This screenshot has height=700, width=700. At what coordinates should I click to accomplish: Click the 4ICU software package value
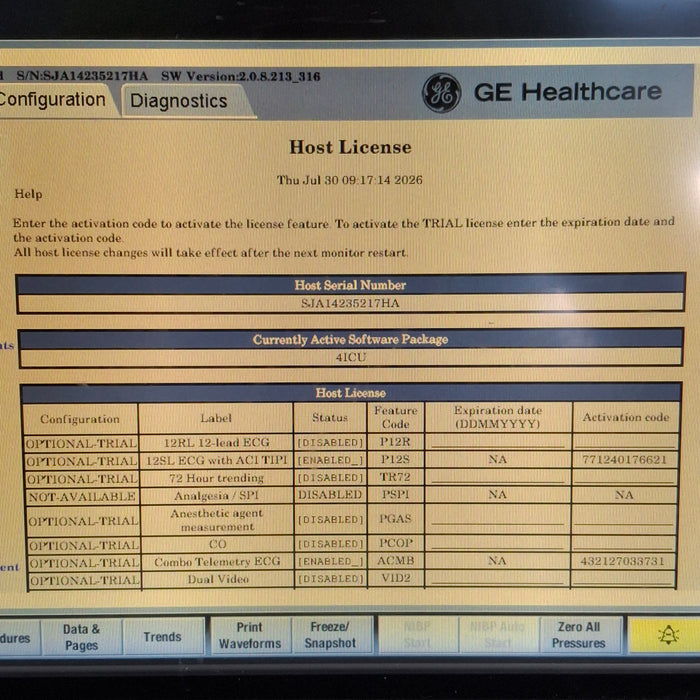(x=351, y=357)
